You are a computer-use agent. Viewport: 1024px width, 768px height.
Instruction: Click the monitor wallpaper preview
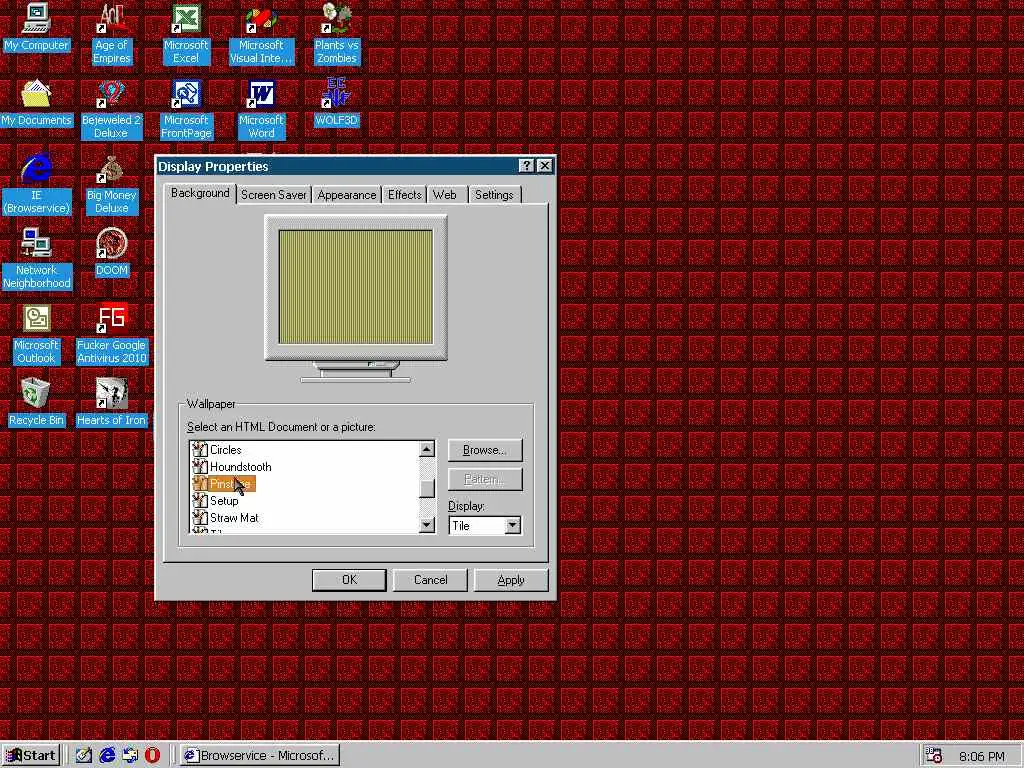click(x=355, y=287)
